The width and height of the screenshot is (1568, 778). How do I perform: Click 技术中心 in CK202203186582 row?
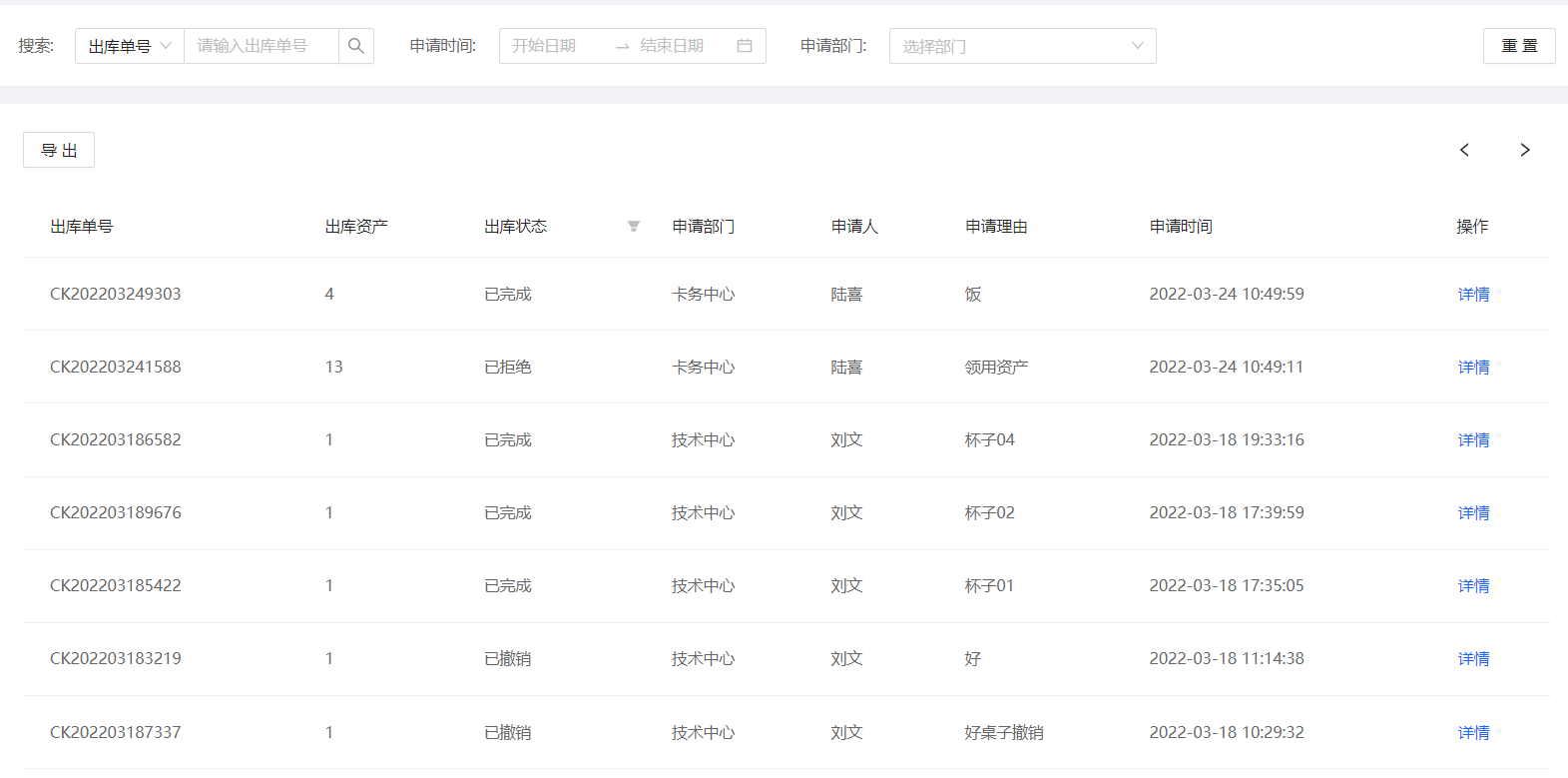click(704, 439)
